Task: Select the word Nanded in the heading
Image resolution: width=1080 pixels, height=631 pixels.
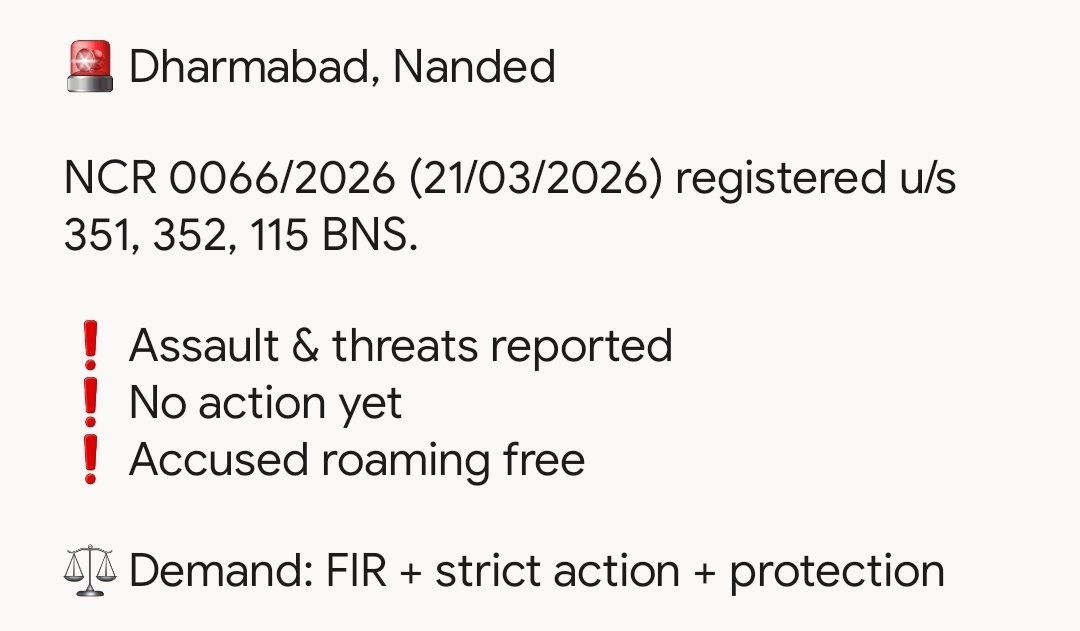Action: pyautogui.click(x=474, y=68)
